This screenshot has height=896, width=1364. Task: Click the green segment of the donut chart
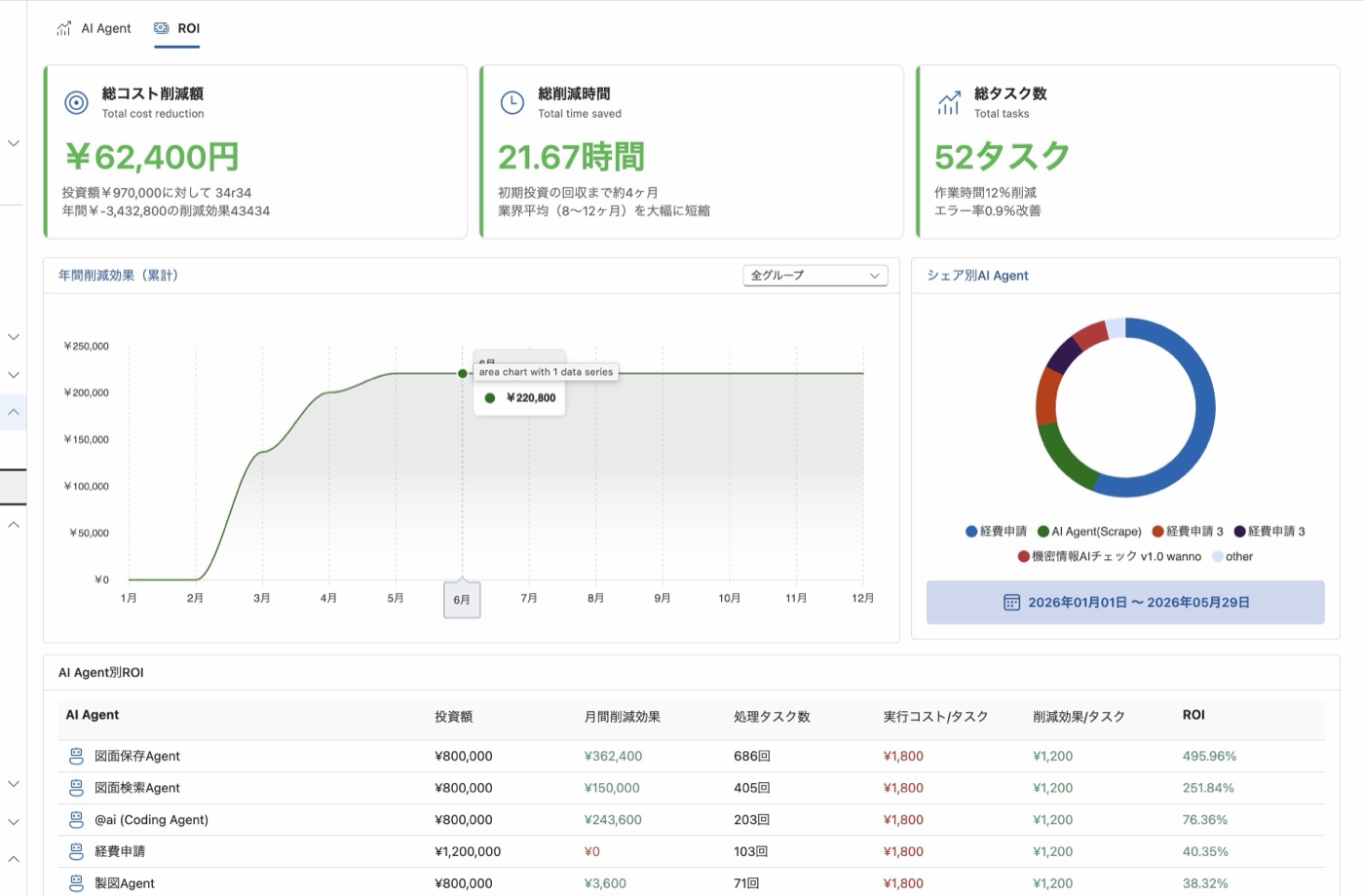[x=1063, y=458]
